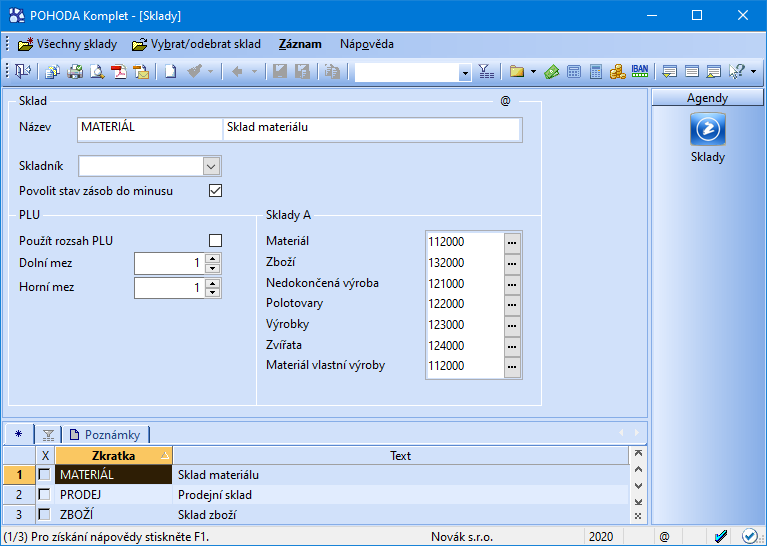
Task: Open account picker for Polotovary
Action: [x=512, y=304]
